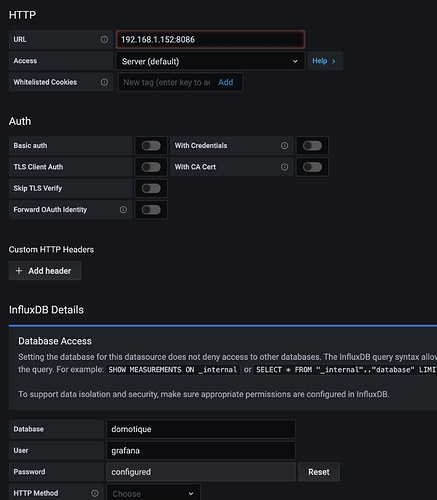437x500 pixels.
Task: Click the URL input field
Action: pyautogui.click(x=210, y=40)
